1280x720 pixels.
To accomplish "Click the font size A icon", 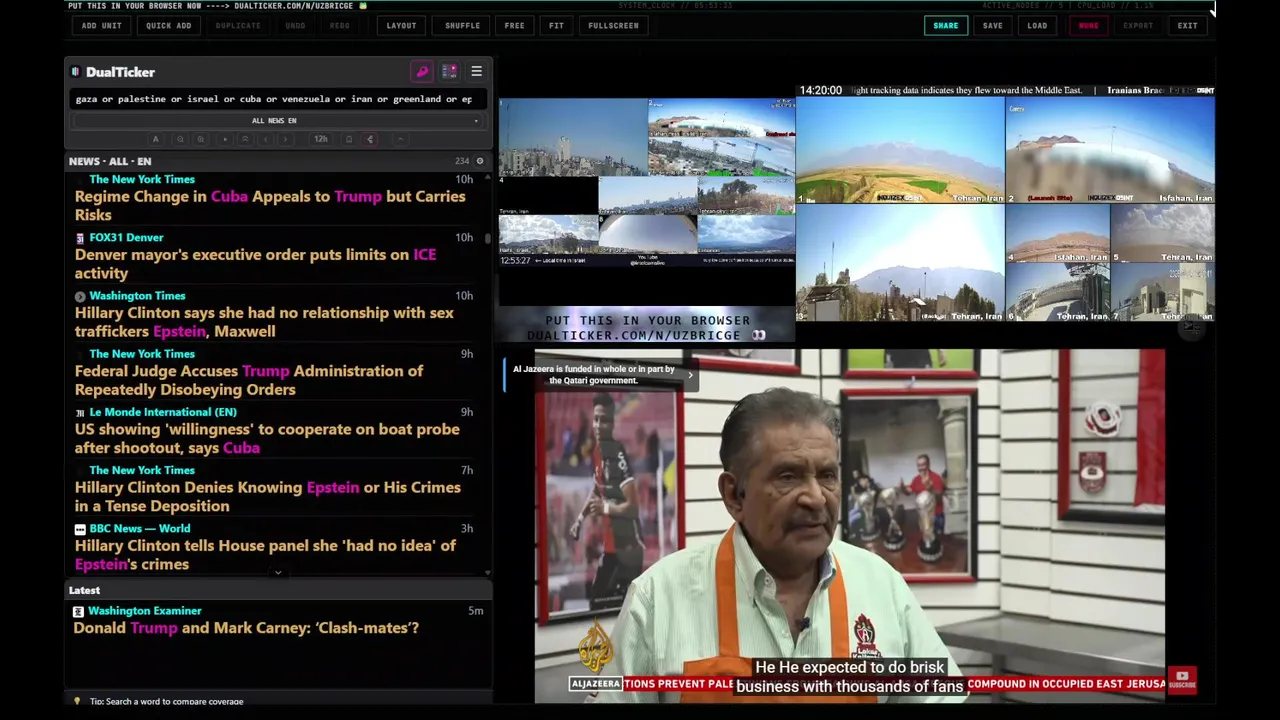I will (x=155, y=139).
